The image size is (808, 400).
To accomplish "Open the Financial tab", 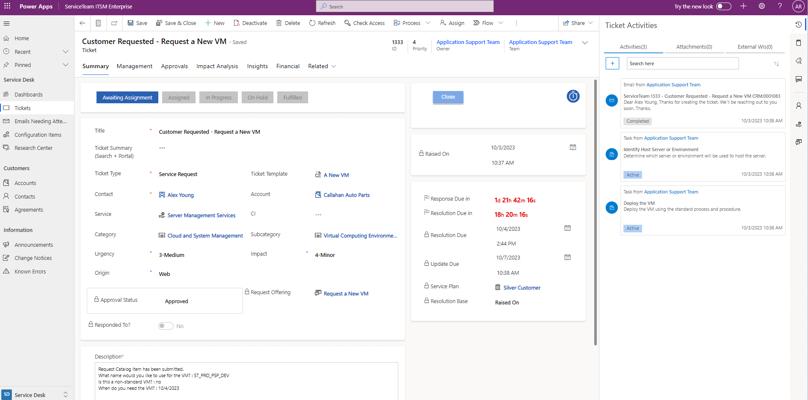I will pos(288,66).
